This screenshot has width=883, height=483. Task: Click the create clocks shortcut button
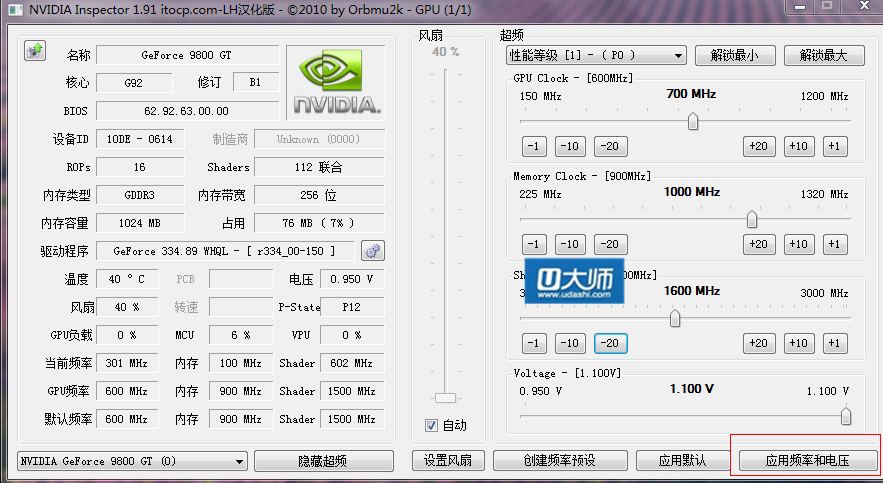click(560, 460)
